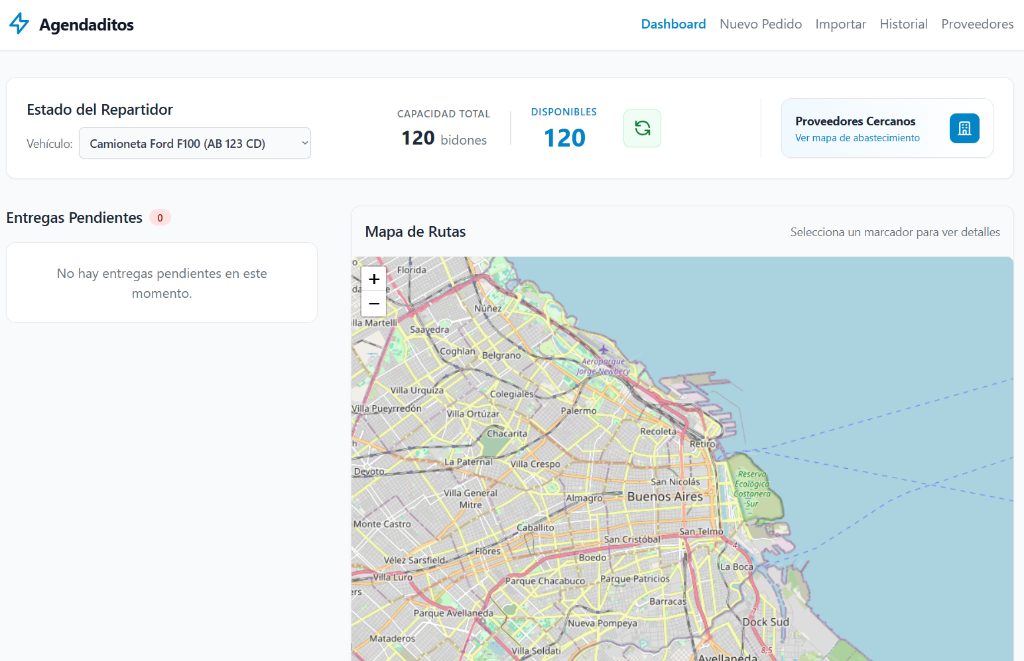Open the Proveedores Cercanos card title
Viewport: 1024px width, 661px height.
(855, 121)
